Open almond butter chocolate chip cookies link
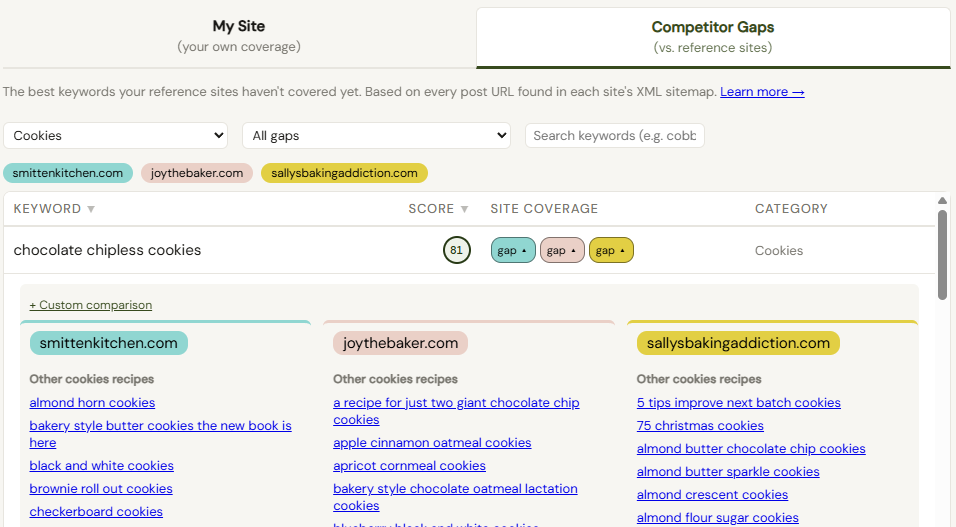This screenshot has height=527, width=956. click(751, 449)
